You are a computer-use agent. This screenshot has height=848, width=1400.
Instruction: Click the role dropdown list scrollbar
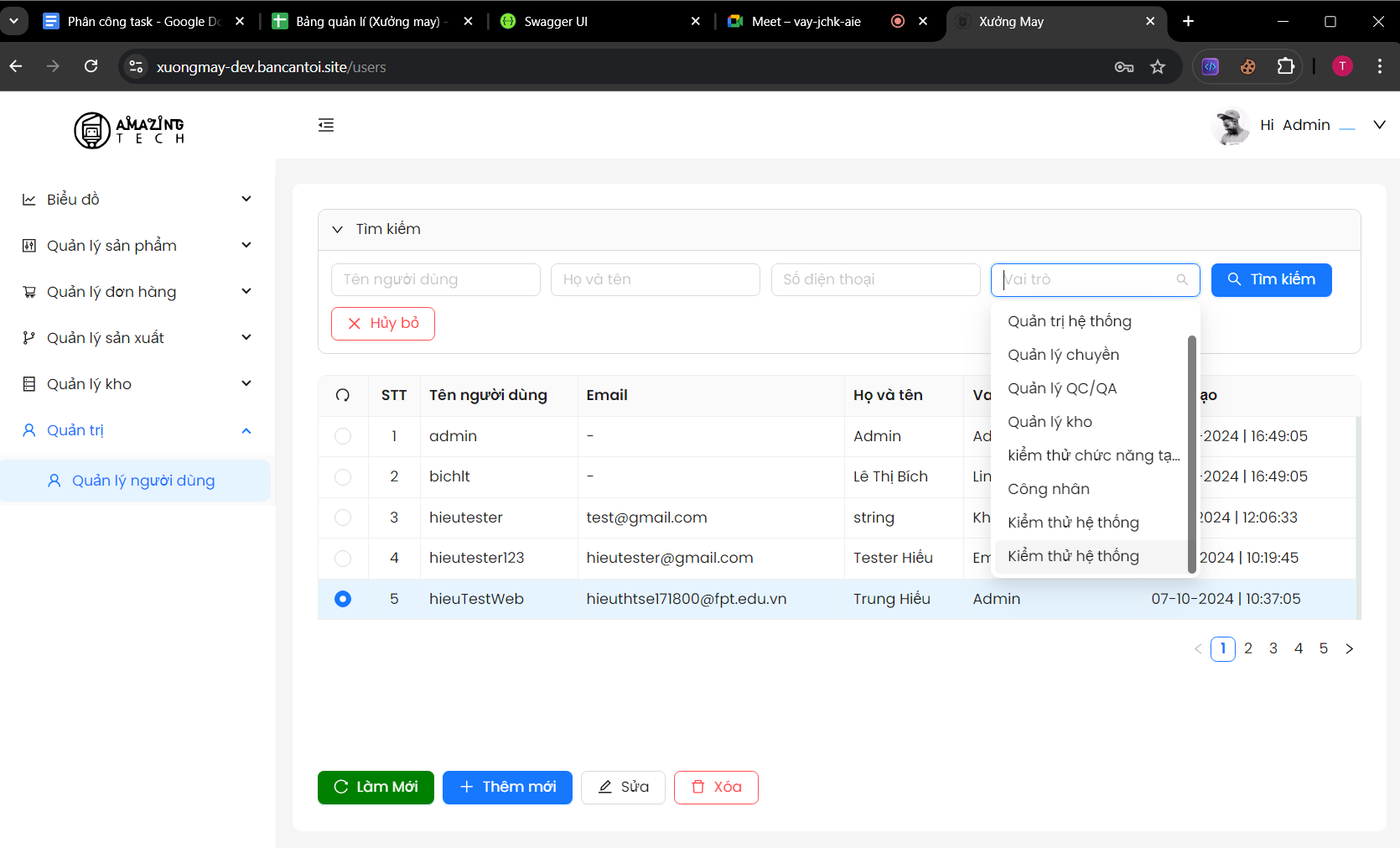(x=1191, y=453)
